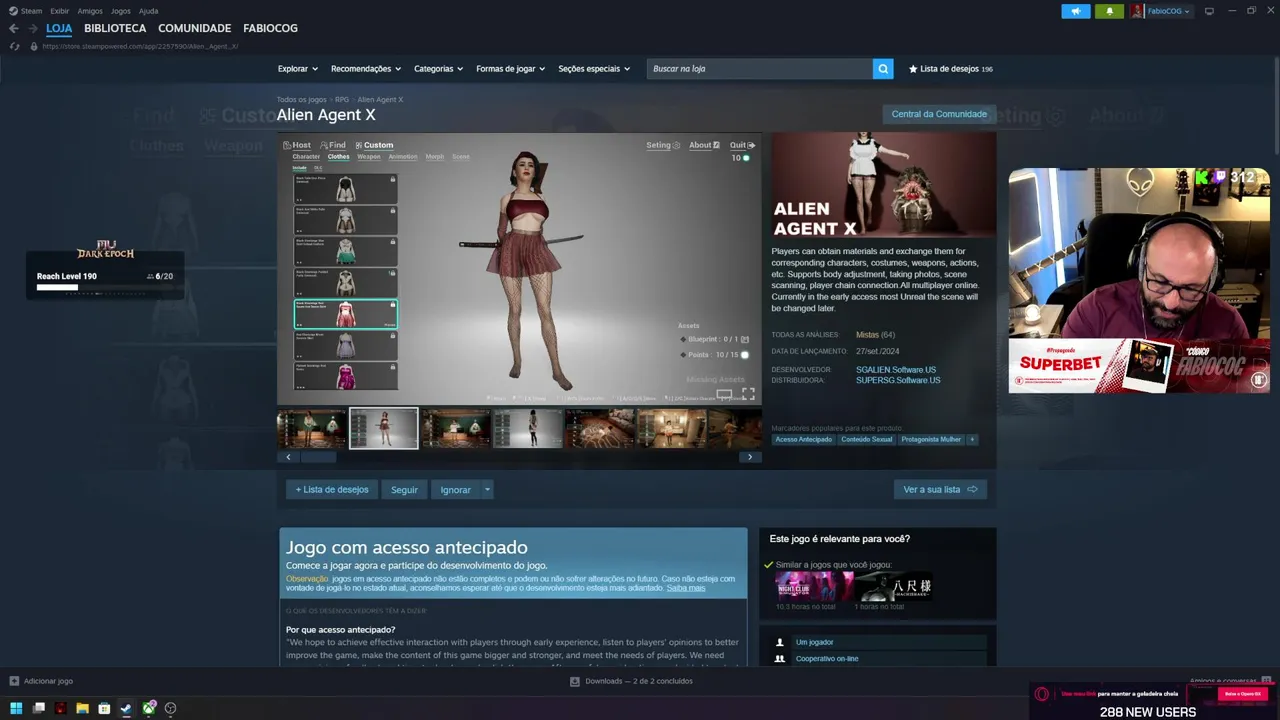
Task: Click the RPG breadcrumb link
Action: coord(342,100)
